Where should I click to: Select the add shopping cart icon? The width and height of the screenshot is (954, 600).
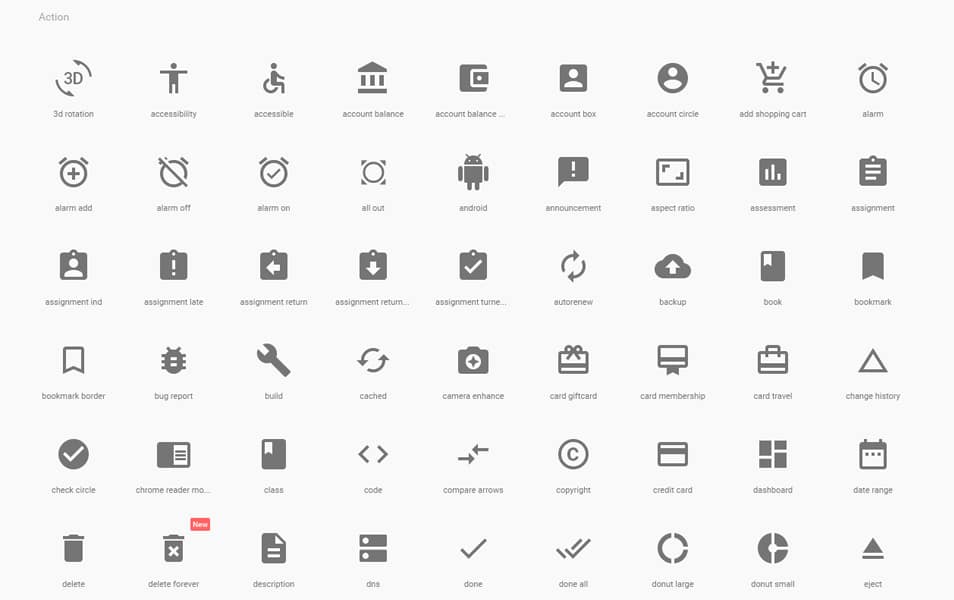pyautogui.click(x=771, y=77)
